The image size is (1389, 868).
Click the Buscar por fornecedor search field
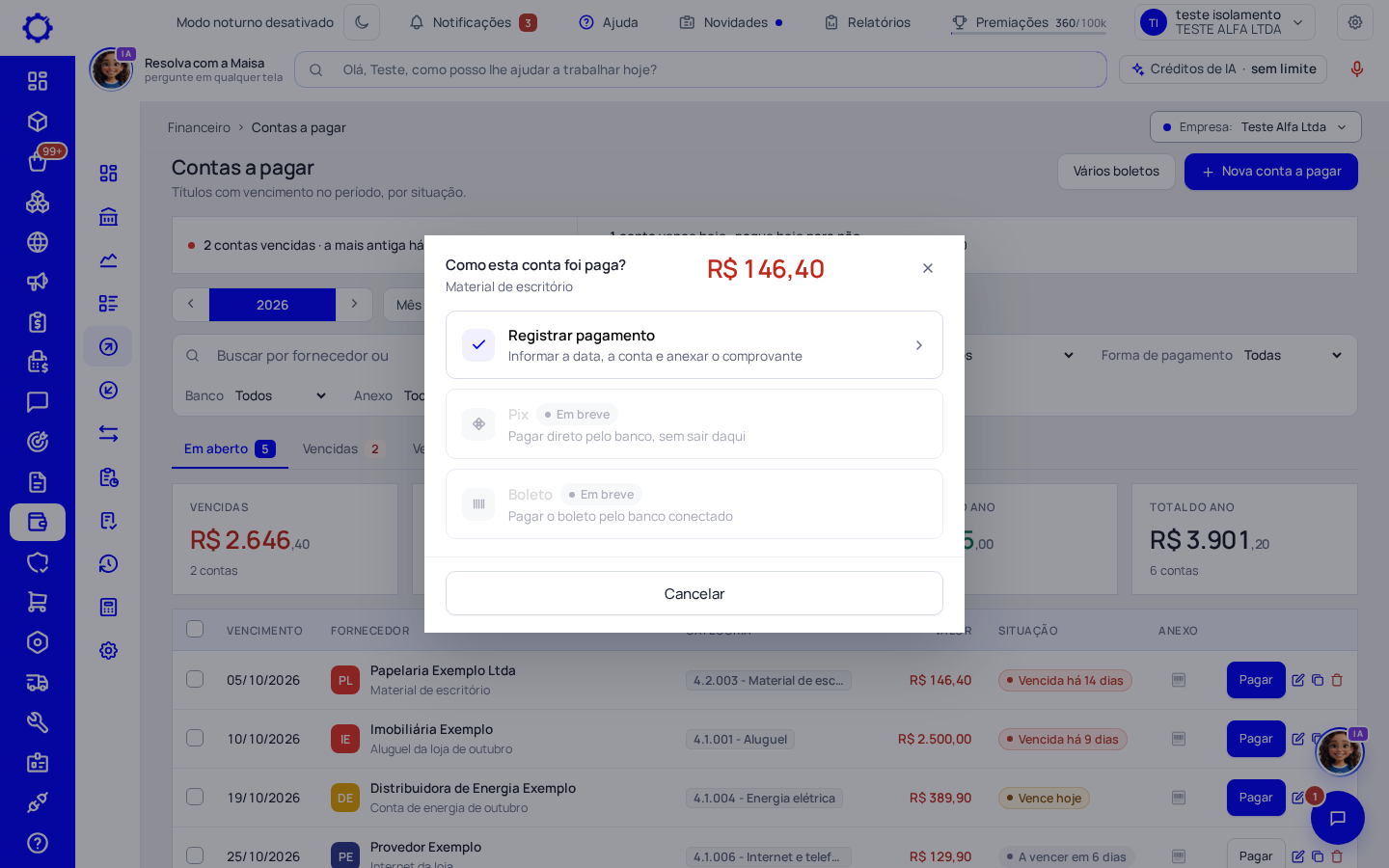pyautogui.click(x=301, y=356)
